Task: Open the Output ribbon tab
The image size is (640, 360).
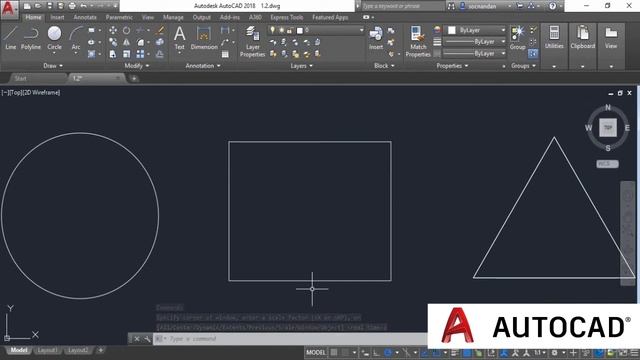Action: point(202,17)
